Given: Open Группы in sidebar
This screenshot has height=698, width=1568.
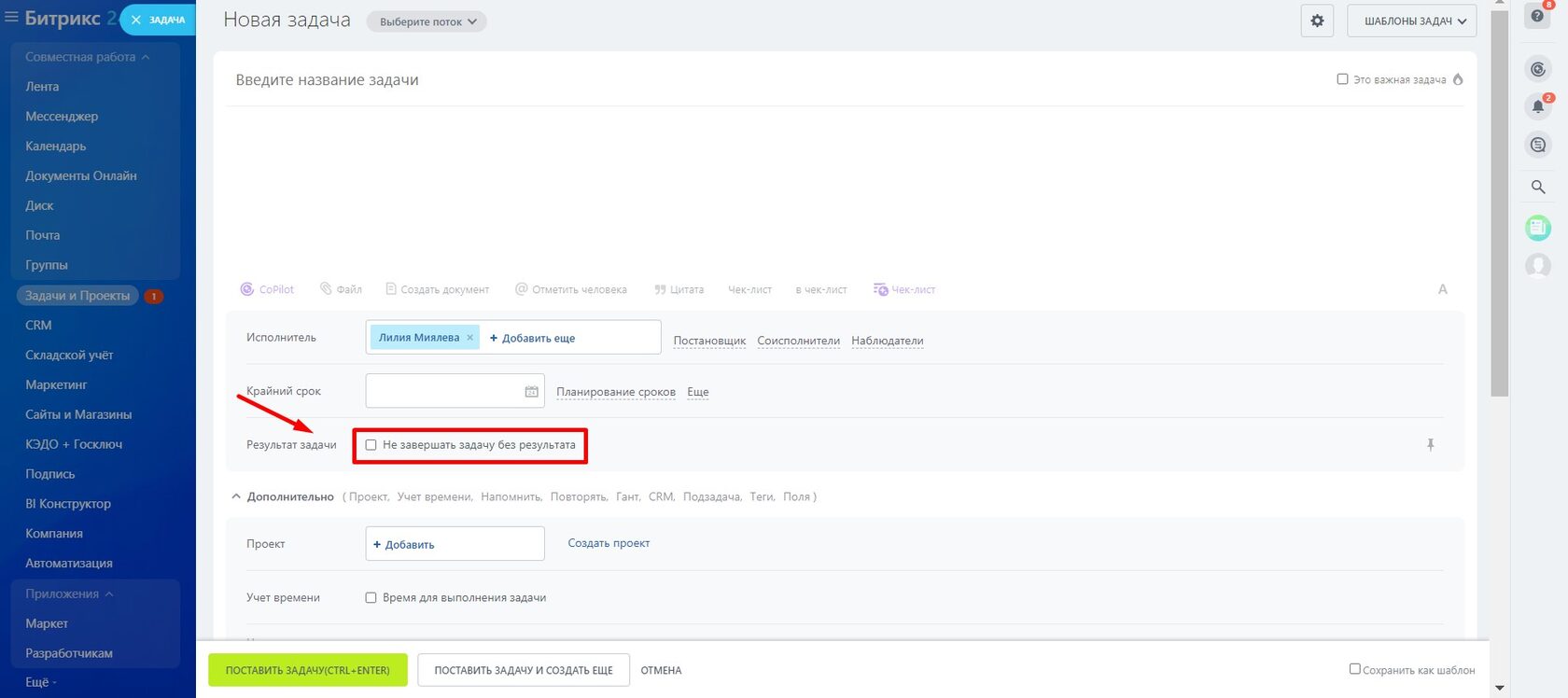Looking at the screenshot, I should pyautogui.click(x=47, y=265).
